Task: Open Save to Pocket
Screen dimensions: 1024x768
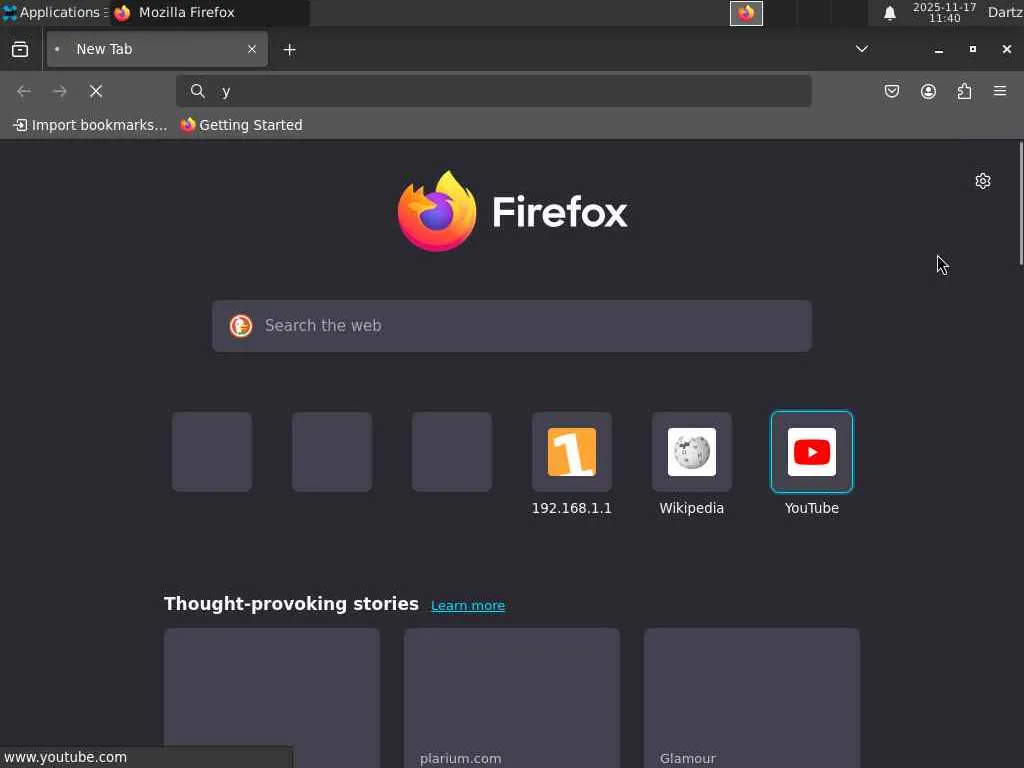Action: click(891, 91)
